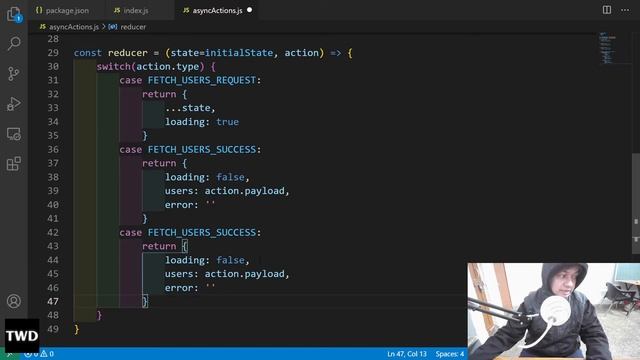Click action.payload on line 45
The width and height of the screenshot is (640, 360).
tap(244, 274)
